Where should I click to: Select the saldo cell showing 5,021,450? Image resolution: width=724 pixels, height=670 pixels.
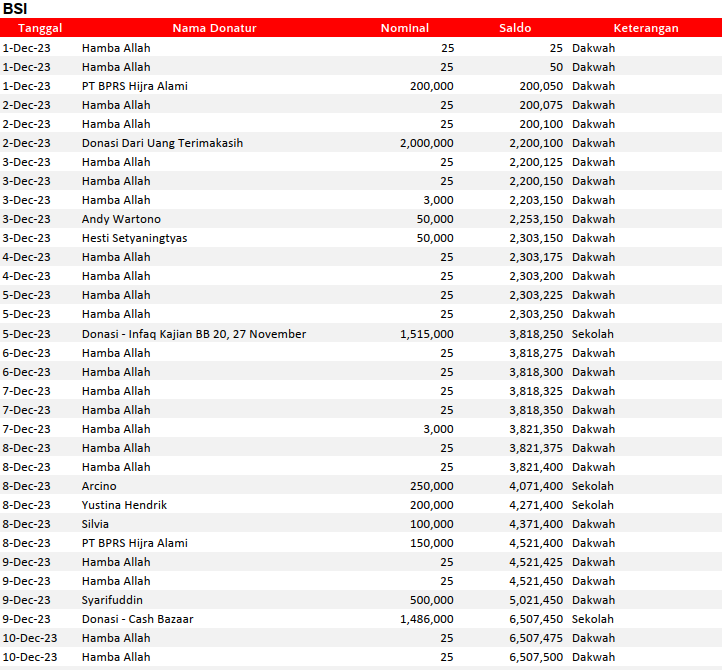coord(535,600)
